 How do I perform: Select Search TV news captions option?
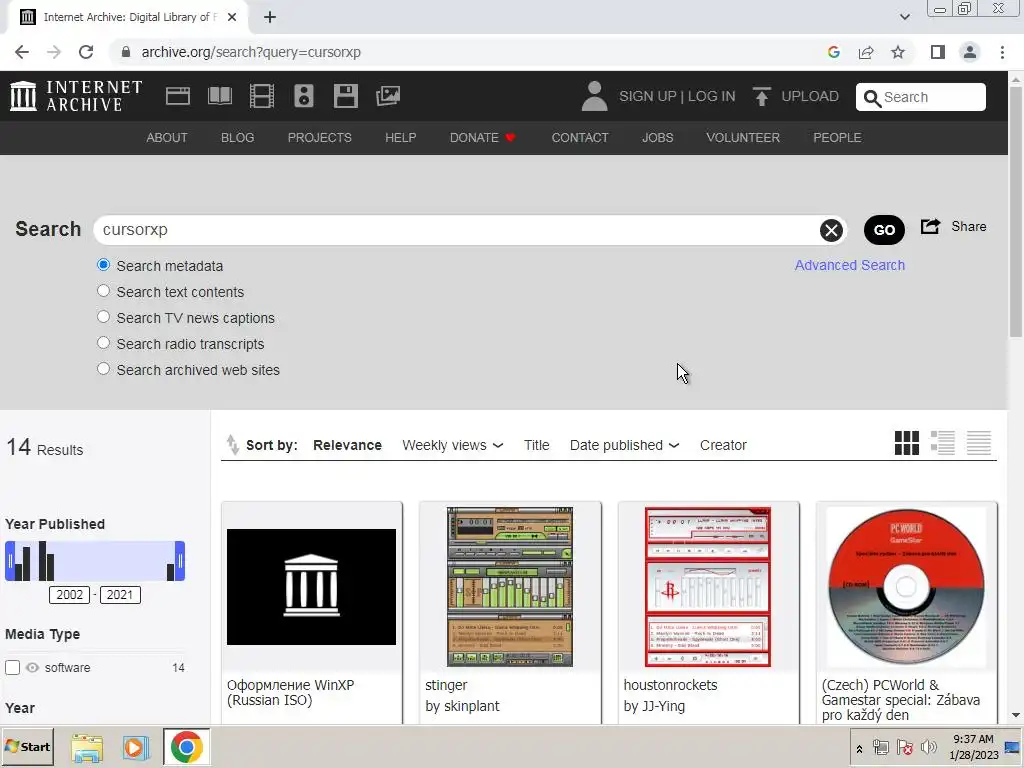click(103, 317)
